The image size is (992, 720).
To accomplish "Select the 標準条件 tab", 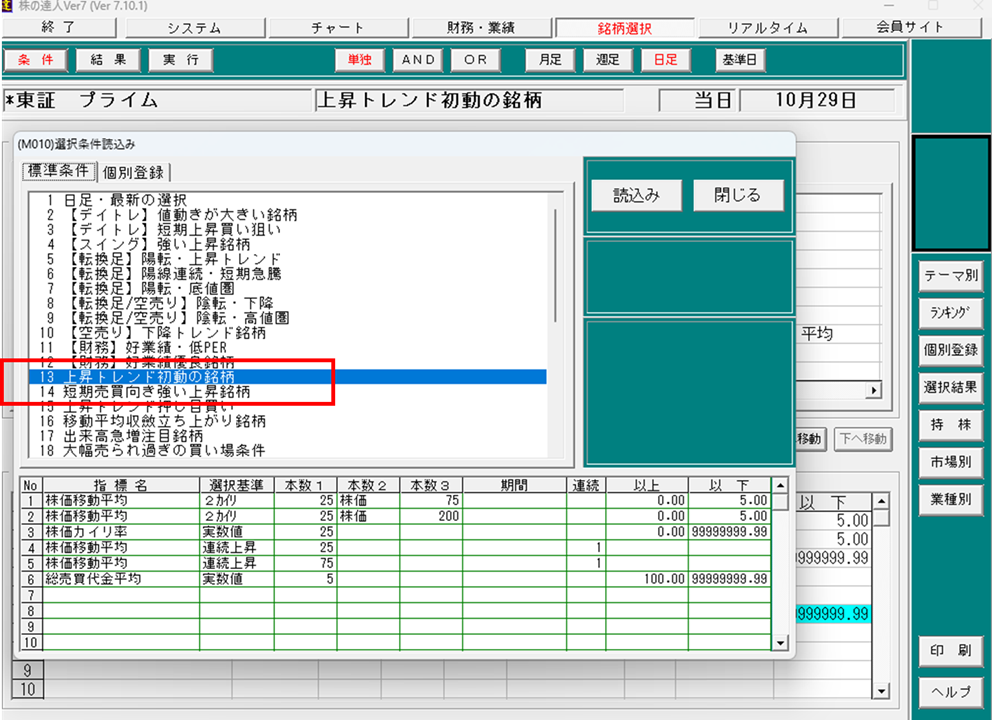I will point(59,171).
